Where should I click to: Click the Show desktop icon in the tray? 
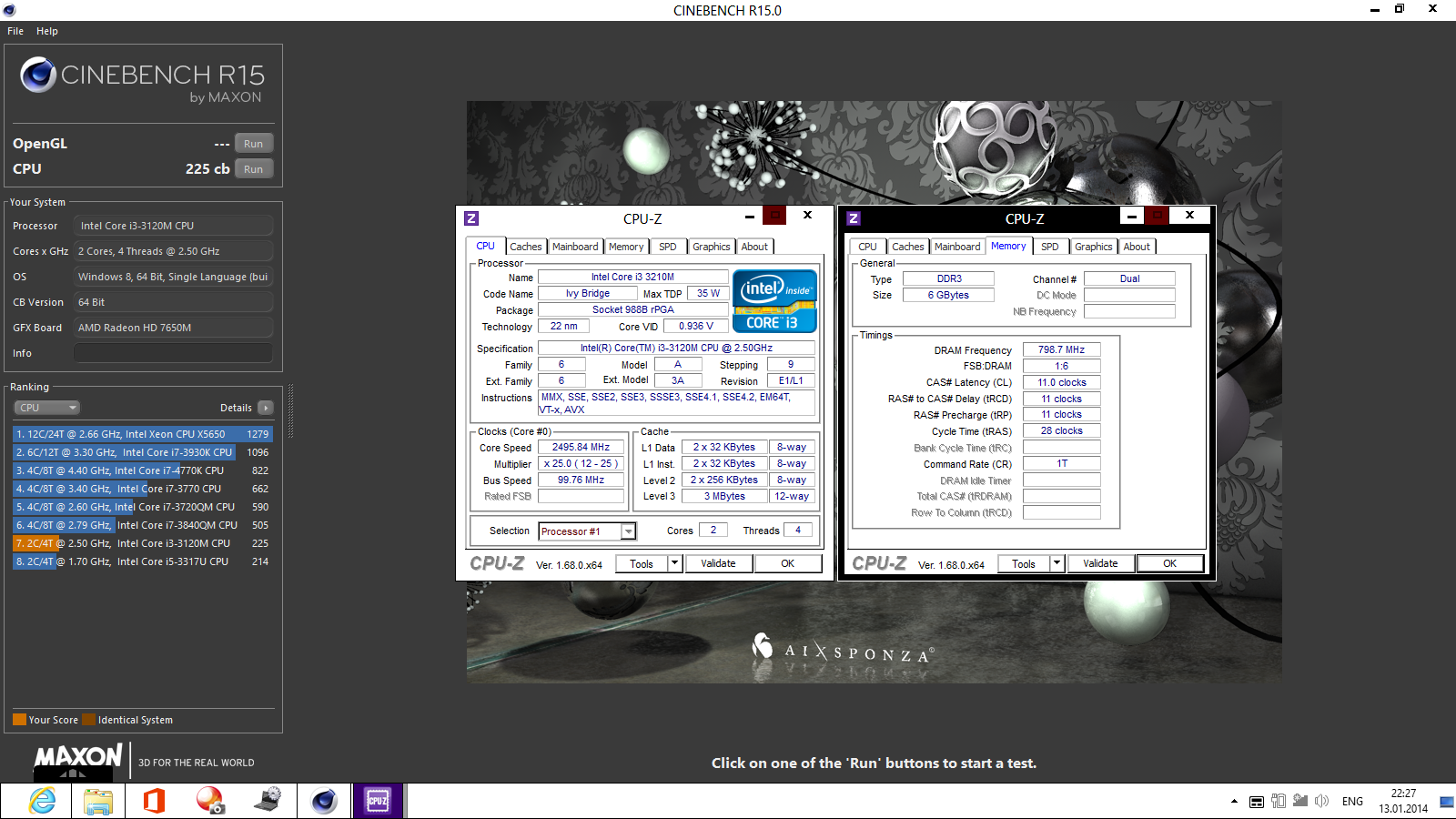(1446, 802)
